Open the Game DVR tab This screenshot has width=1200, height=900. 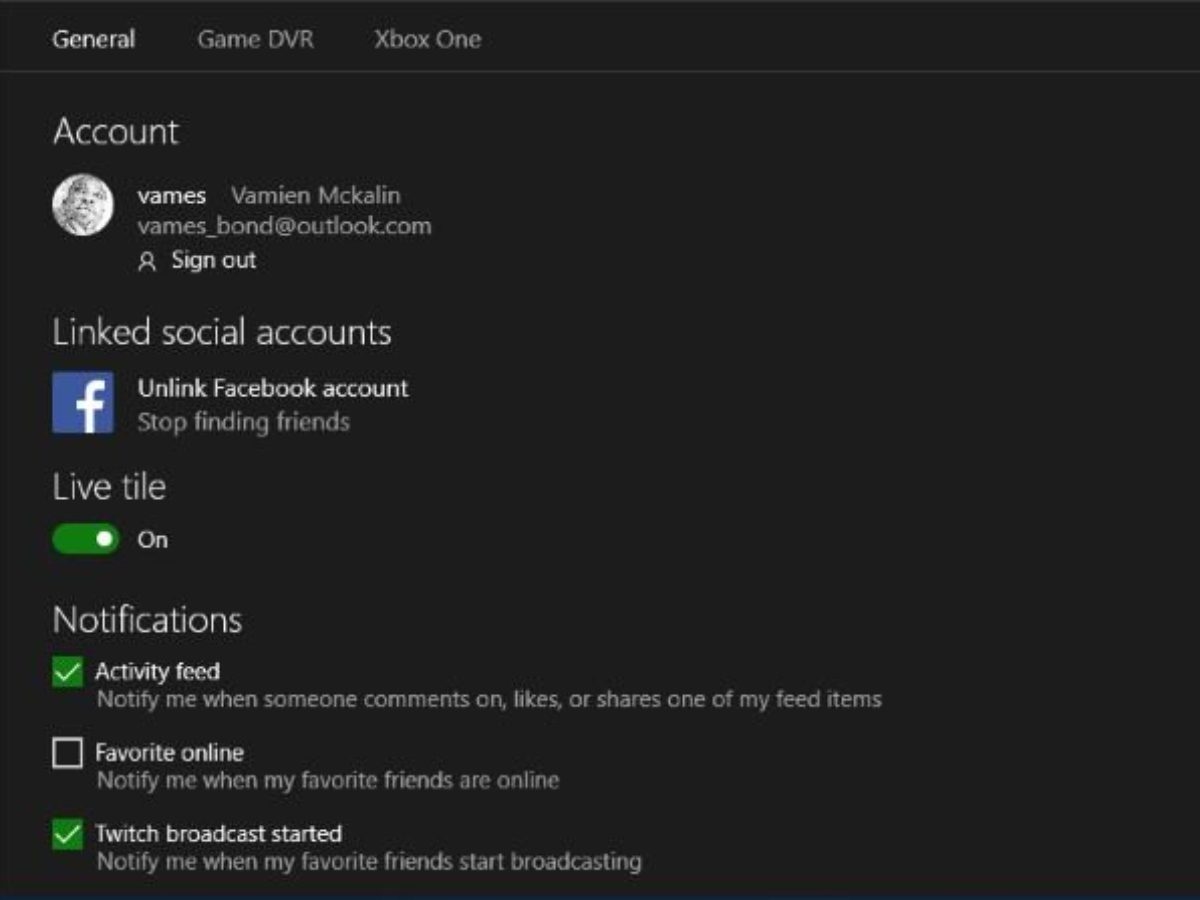tap(255, 40)
